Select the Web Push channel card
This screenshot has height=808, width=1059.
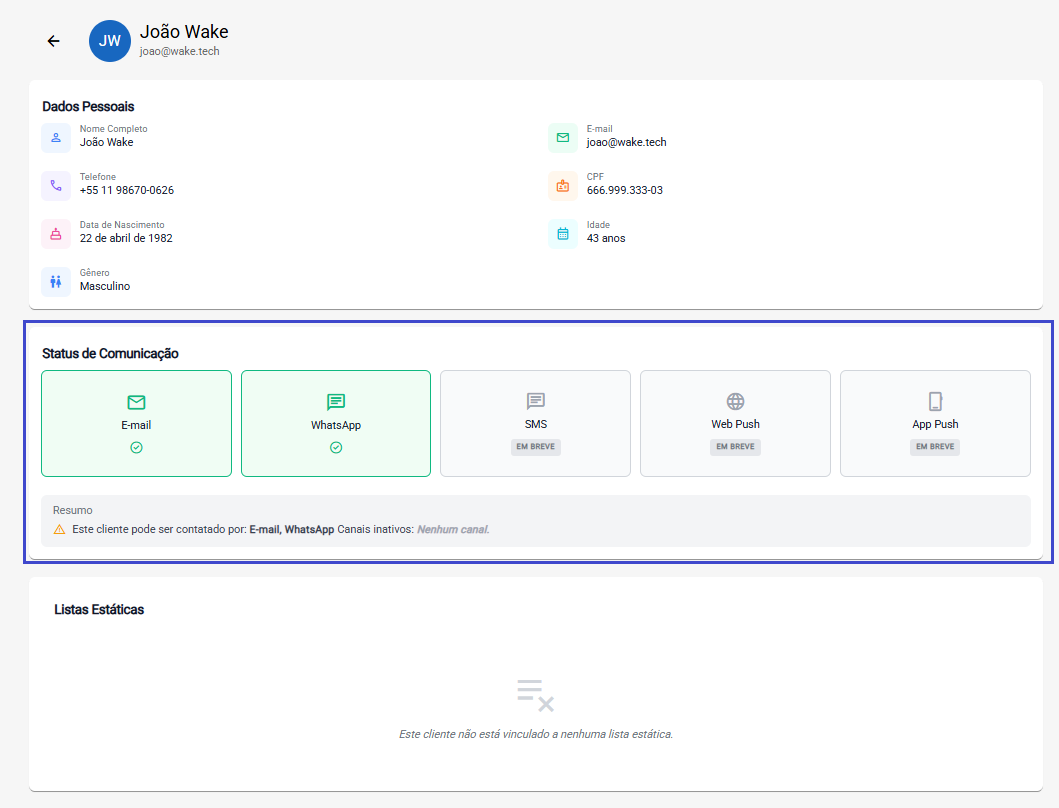click(x=735, y=423)
